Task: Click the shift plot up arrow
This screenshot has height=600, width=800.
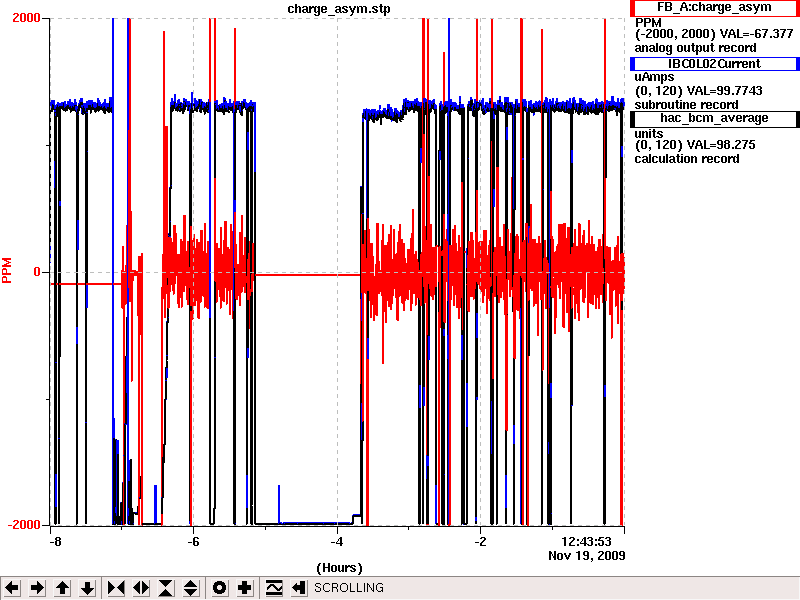Action: coord(62,588)
